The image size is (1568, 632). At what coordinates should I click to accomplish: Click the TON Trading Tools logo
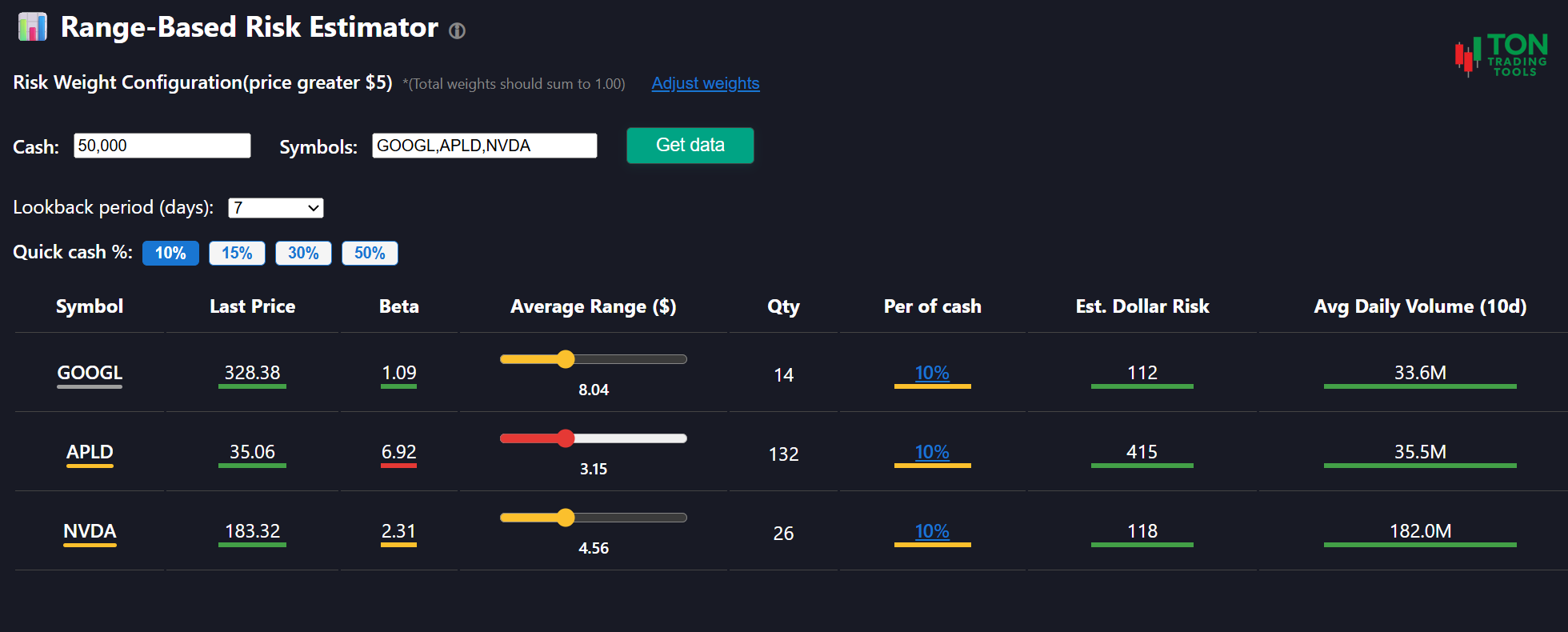point(1501,56)
